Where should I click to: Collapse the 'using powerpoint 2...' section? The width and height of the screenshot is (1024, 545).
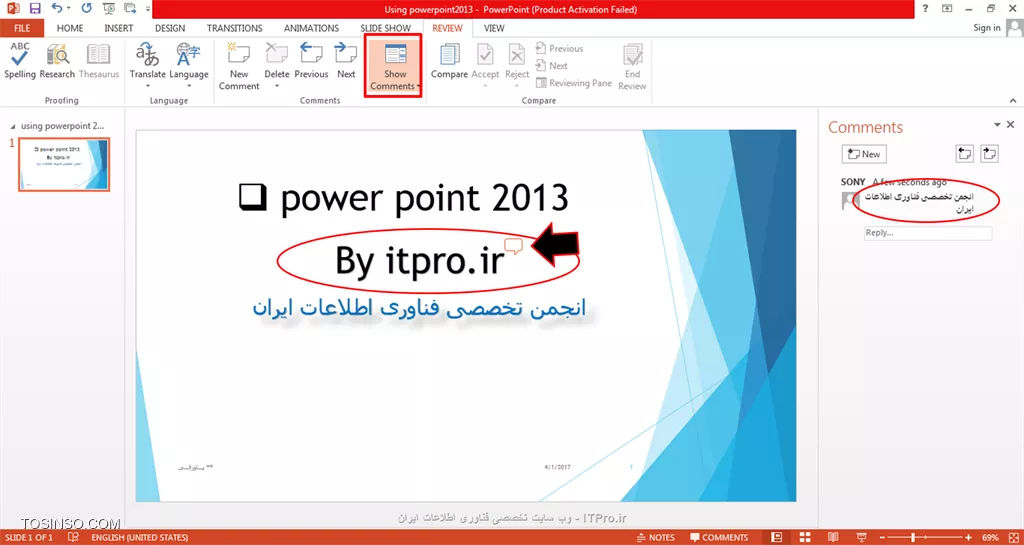pyautogui.click(x=14, y=125)
